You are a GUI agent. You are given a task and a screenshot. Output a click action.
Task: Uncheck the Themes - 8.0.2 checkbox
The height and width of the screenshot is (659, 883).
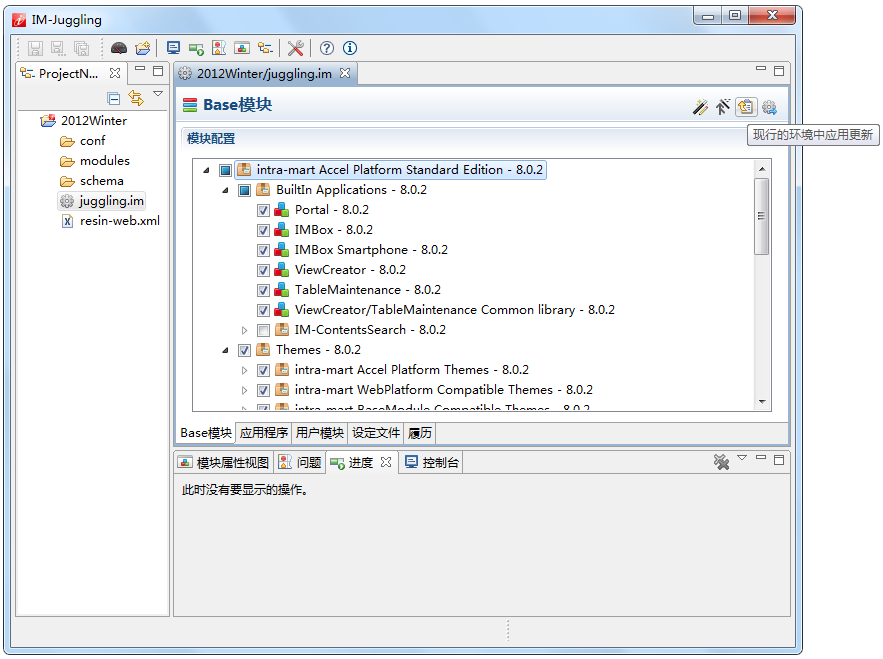244,350
